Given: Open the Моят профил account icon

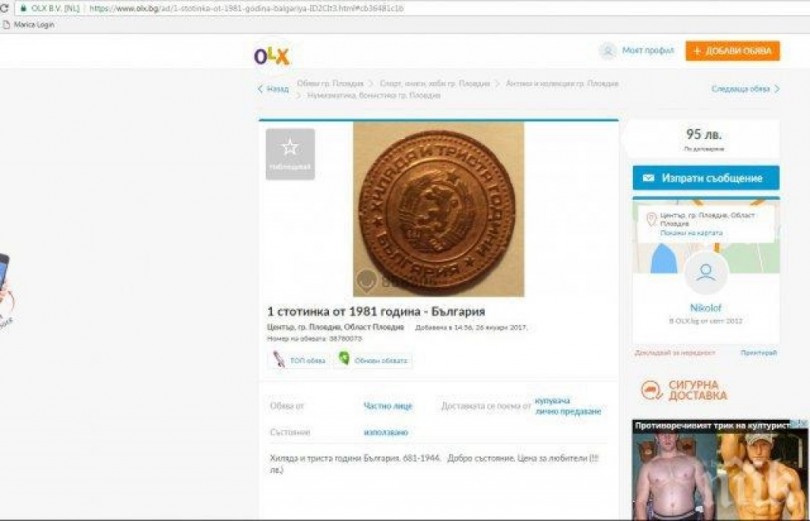Looking at the screenshot, I should pyautogui.click(x=608, y=51).
